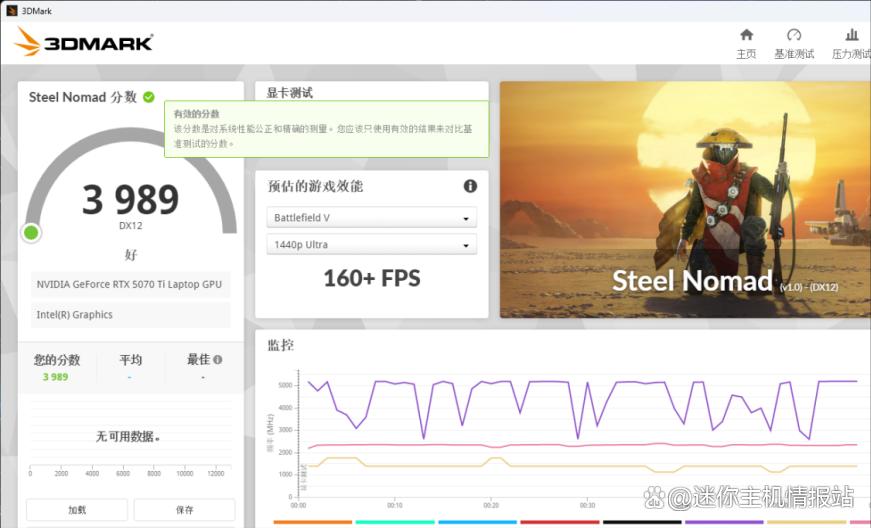
Task: Click 3DMark app icon in title bar
Action: point(12,10)
